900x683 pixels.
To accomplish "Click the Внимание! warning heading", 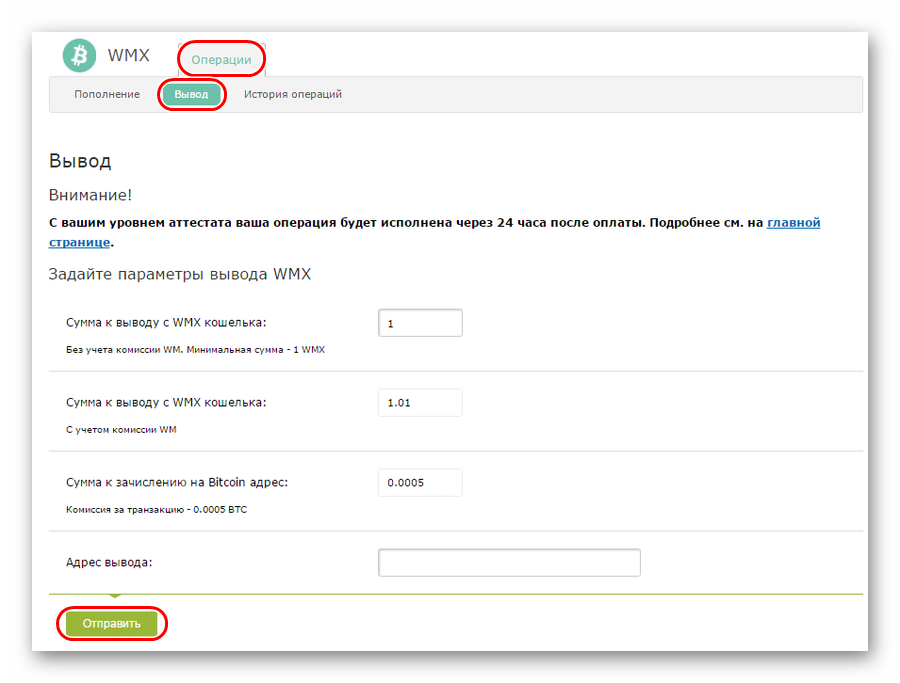I will (90, 195).
